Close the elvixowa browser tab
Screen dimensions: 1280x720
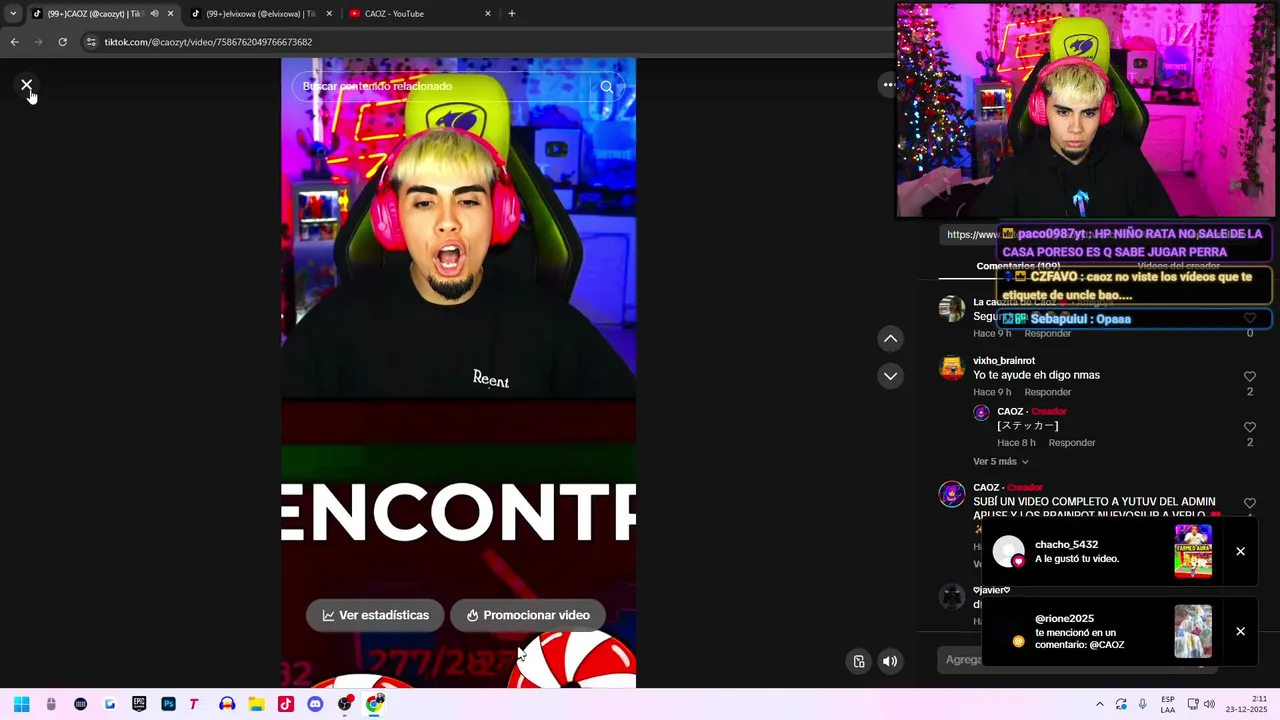tap(329, 13)
